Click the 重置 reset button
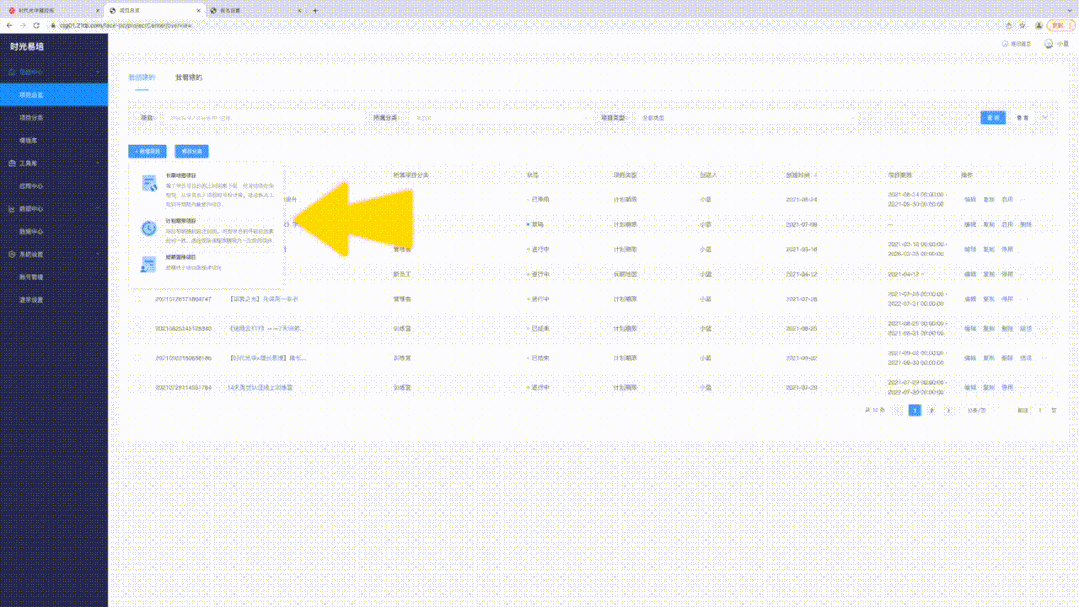The image size is (1079, 607). [1023, 118]
